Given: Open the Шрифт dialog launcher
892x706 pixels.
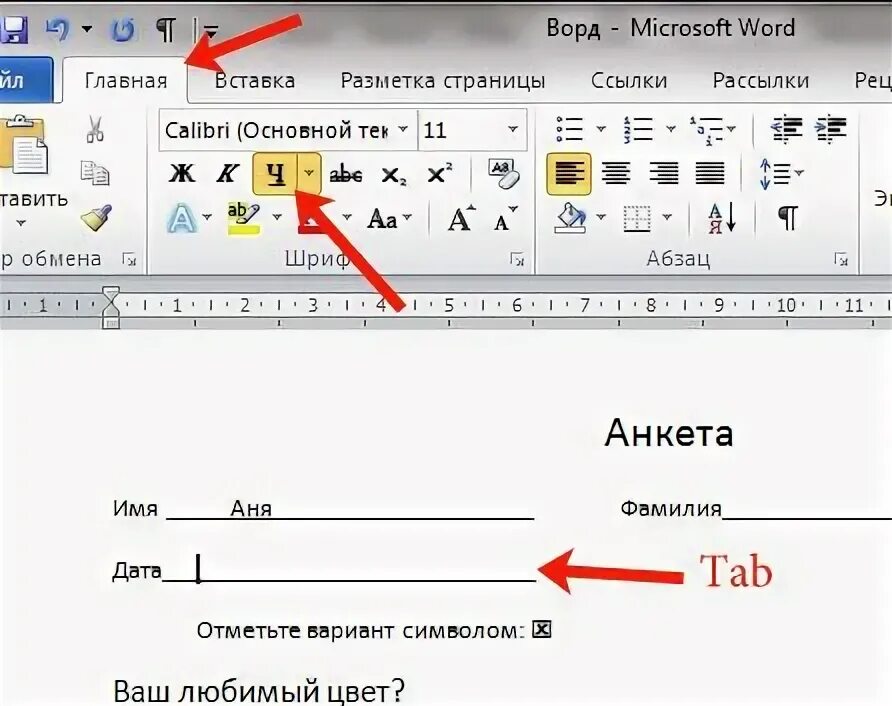Looking at the screenshot, I should 517,260.
